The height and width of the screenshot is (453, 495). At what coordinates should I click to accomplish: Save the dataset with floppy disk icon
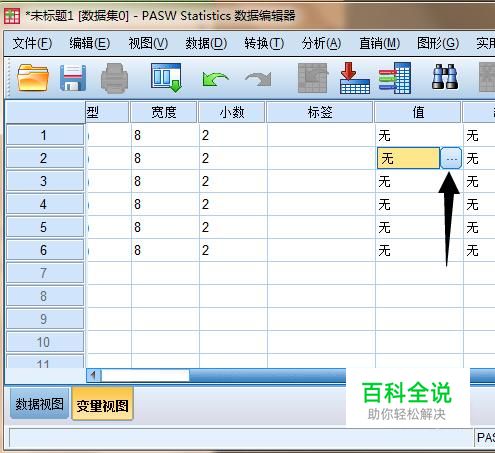pos(73,78)
